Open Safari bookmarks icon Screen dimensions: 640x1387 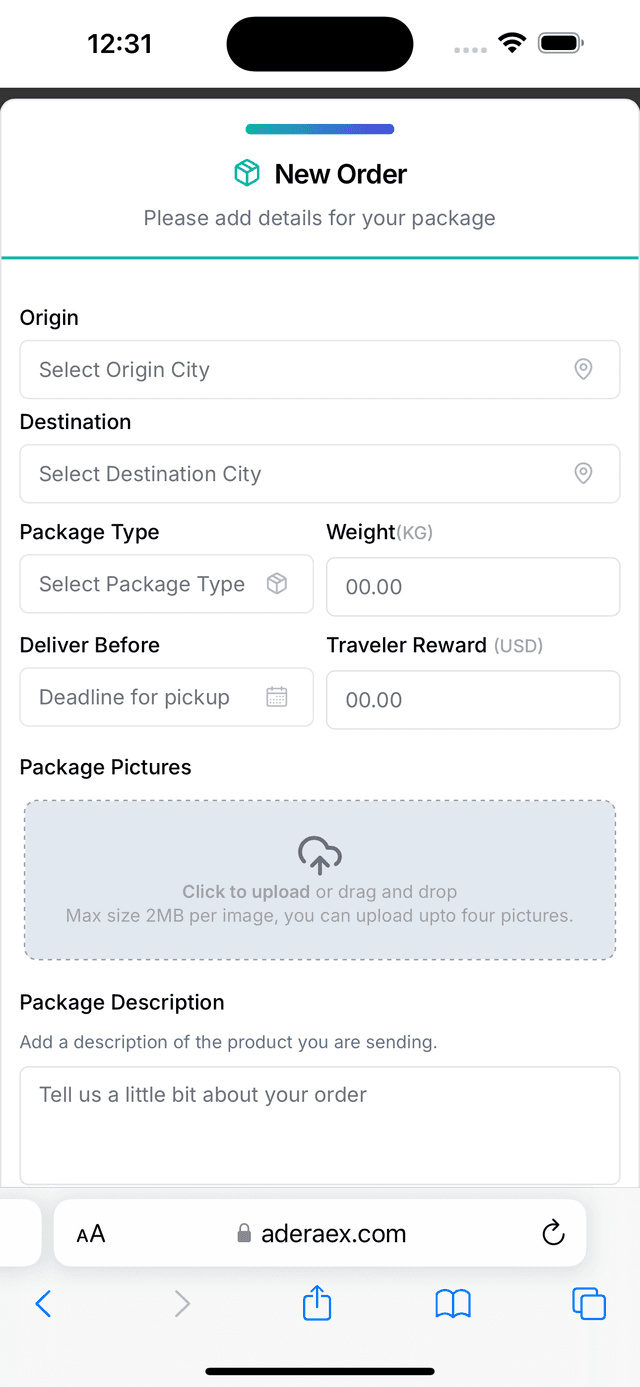(453, 1303)
